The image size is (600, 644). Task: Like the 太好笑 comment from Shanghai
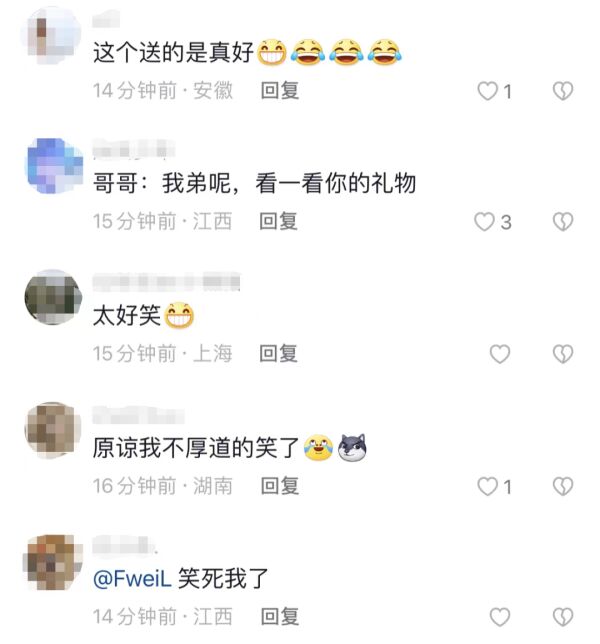pos(500,354)
